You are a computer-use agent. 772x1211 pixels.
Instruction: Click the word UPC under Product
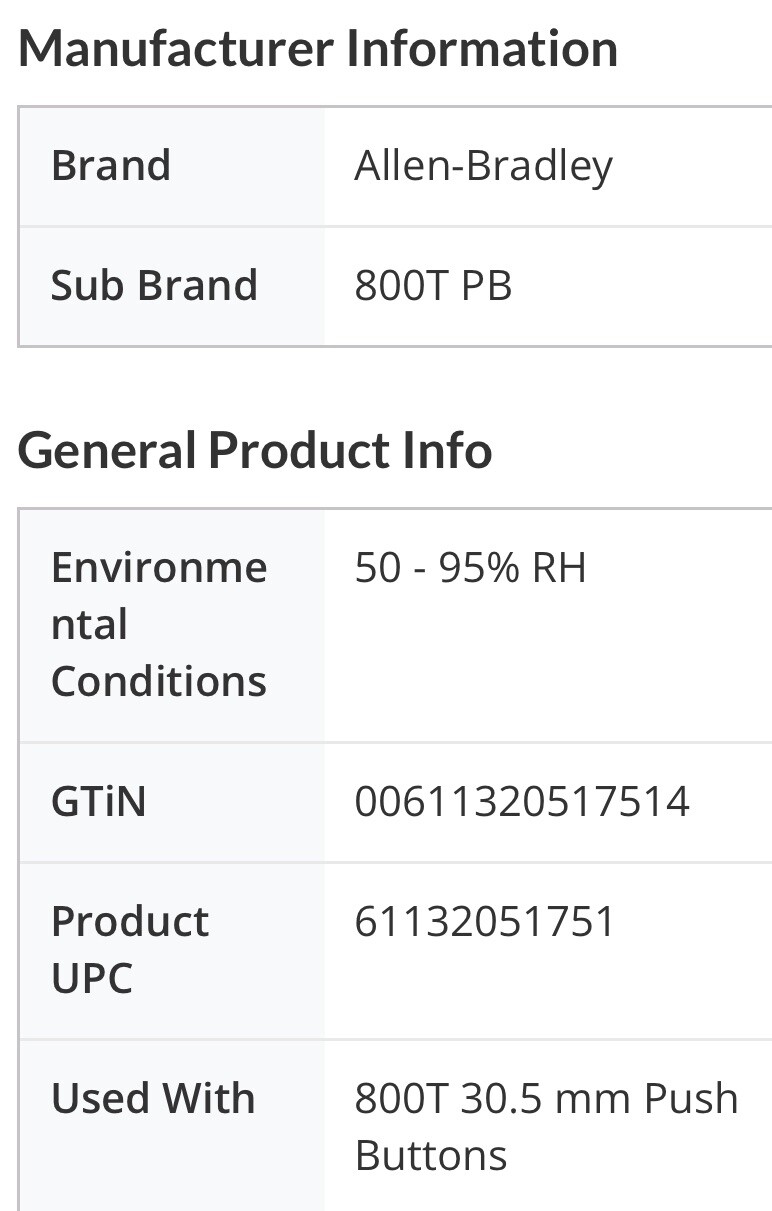click(x=92, y=979)
